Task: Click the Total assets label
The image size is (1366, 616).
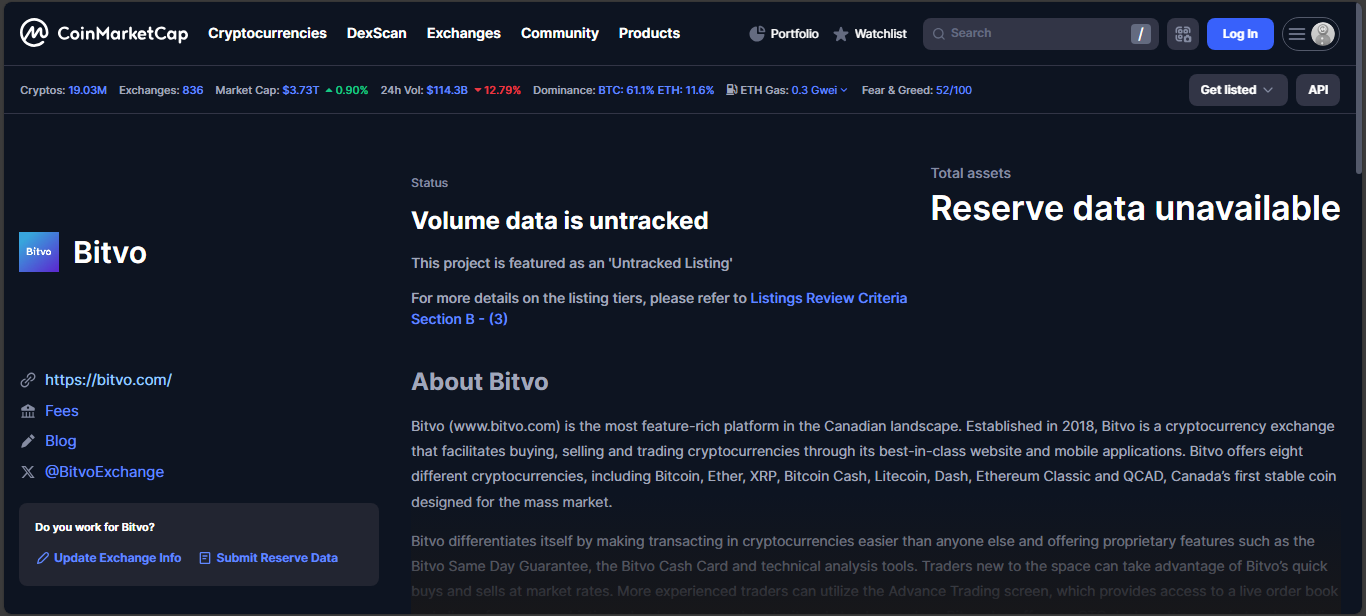Action: point(971,173)
